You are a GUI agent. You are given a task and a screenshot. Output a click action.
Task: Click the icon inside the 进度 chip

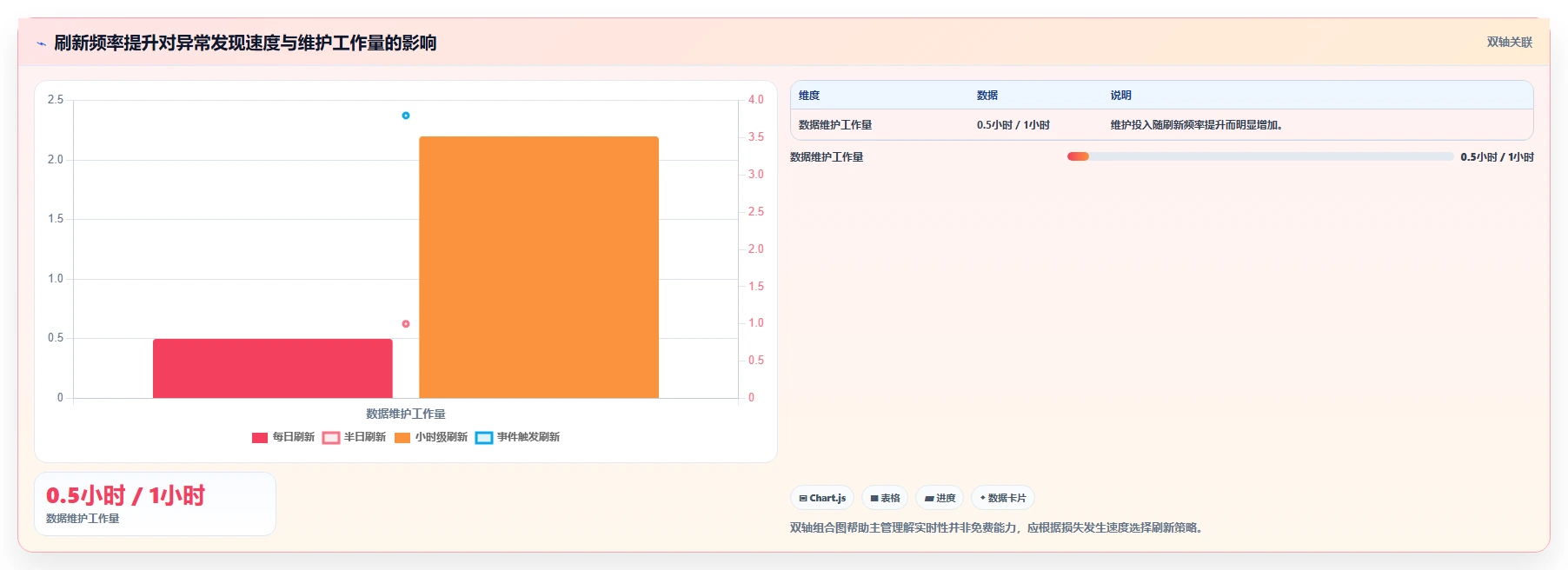click(x=929, y=499)
